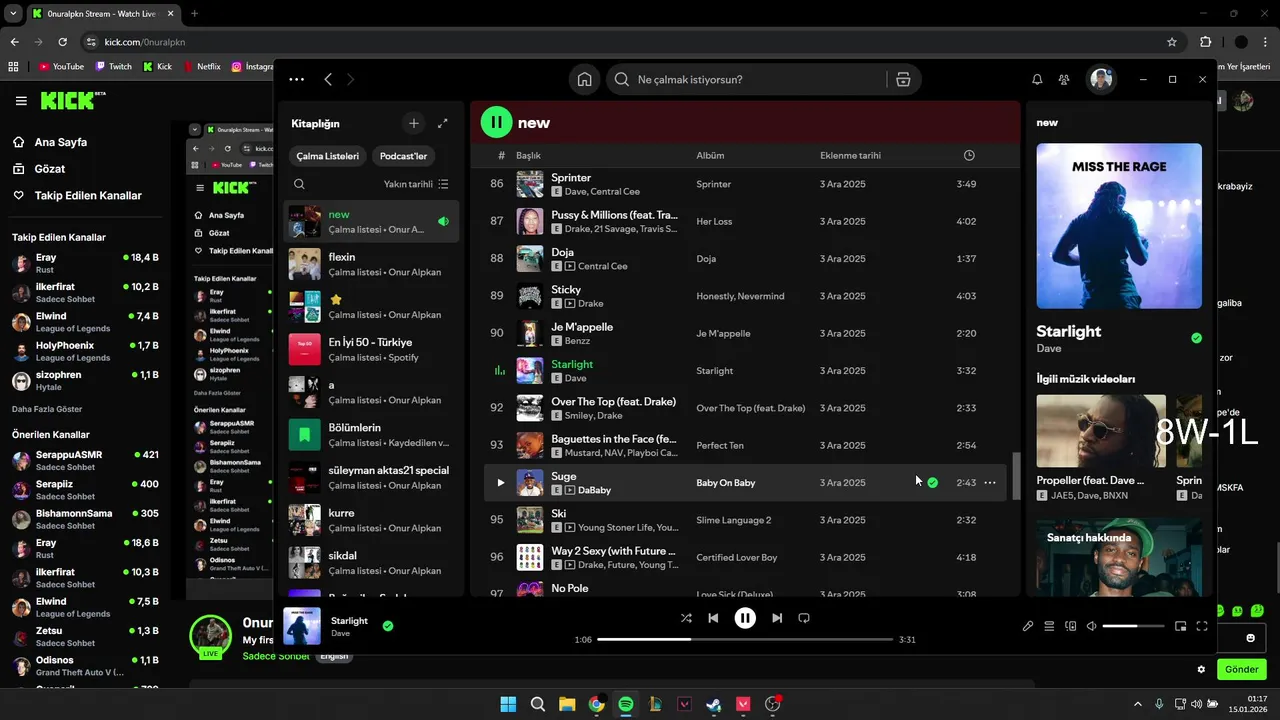Search within the library
Screen dimensions: 1280x720
[x=299, y=184]
